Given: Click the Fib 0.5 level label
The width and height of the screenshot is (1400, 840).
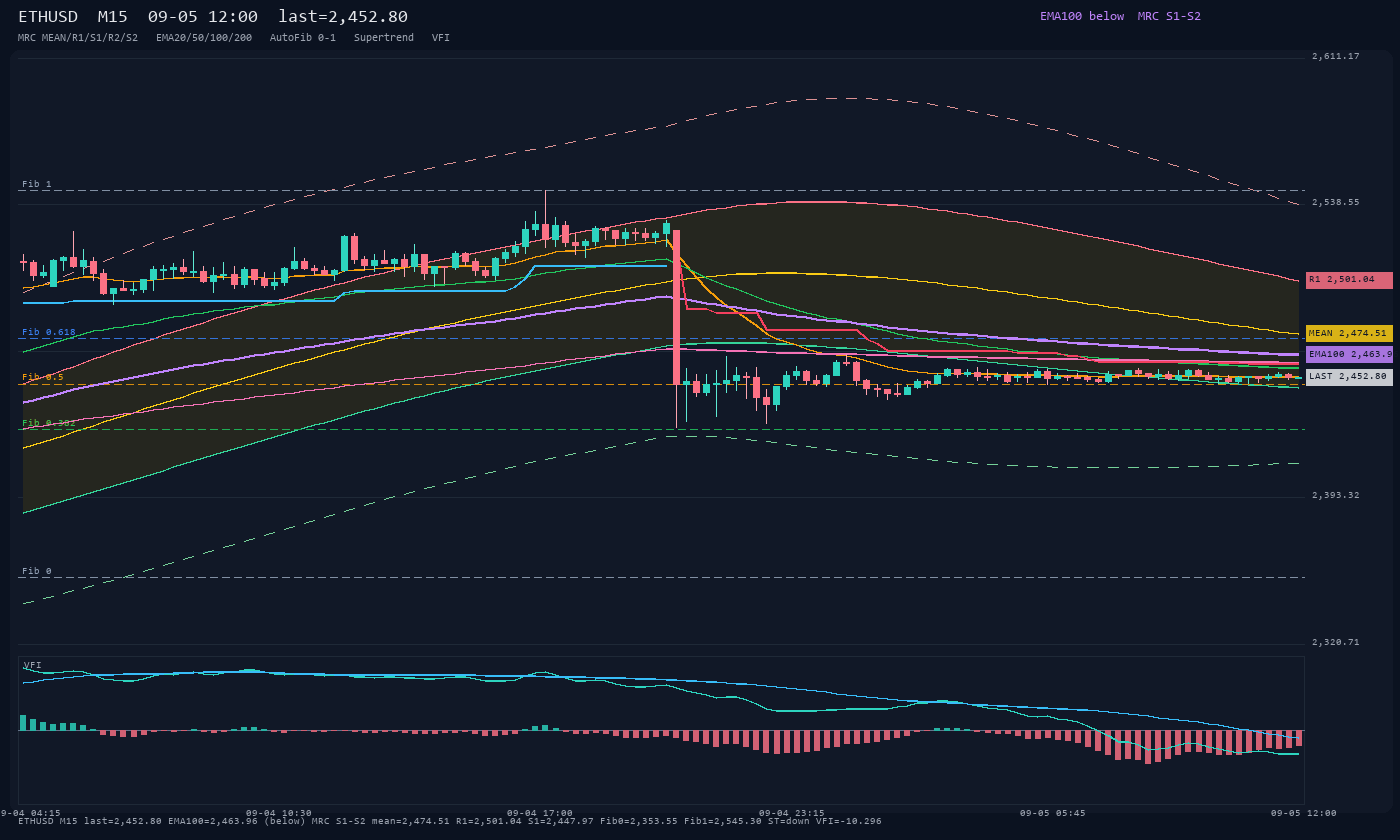Looking at the screenshot, I should (x=43, y=377).
